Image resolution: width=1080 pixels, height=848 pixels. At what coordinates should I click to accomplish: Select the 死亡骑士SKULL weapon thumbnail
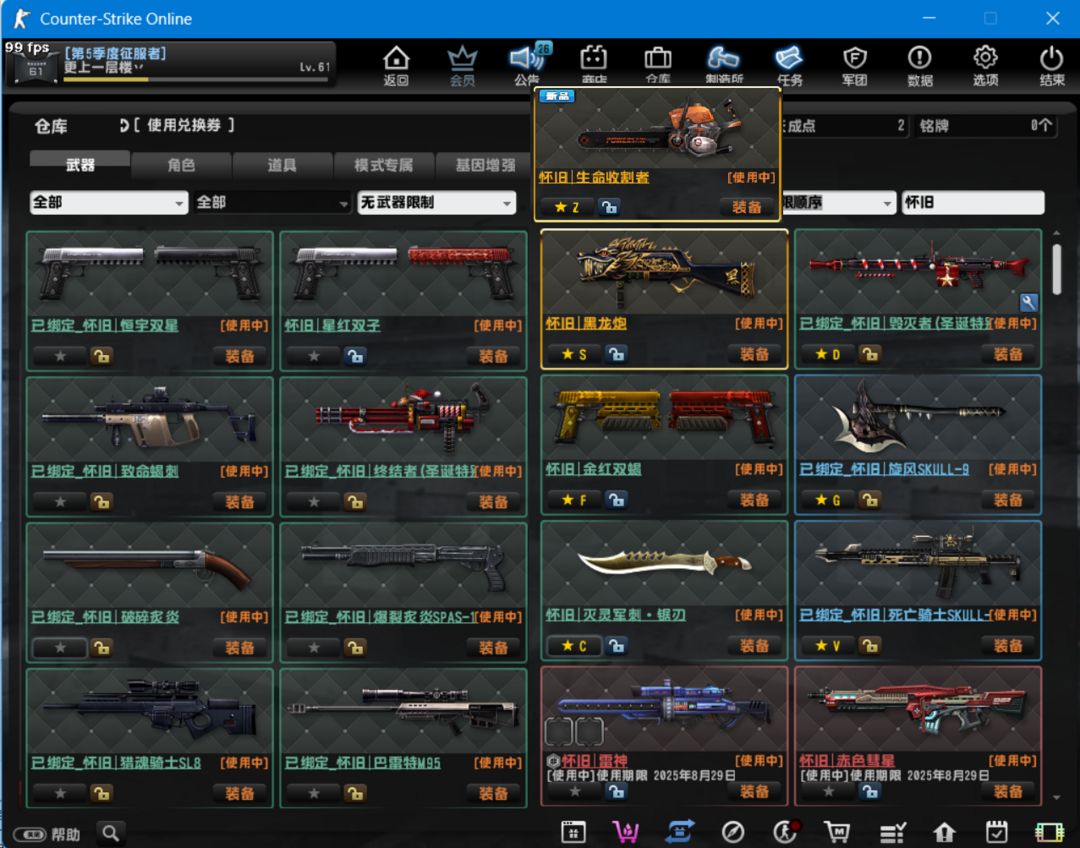917,565
